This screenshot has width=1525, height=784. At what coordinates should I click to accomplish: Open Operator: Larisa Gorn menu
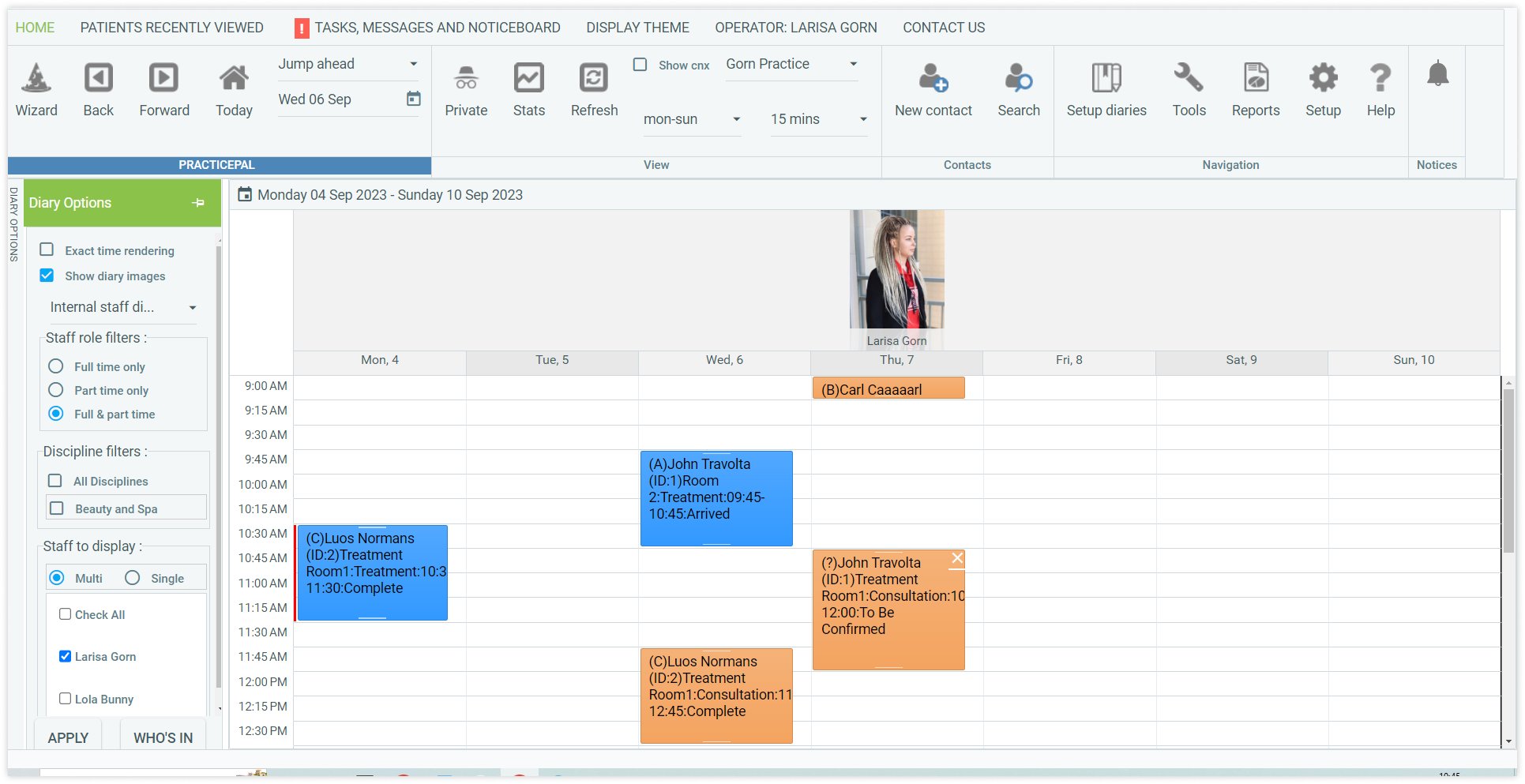[x=796, y=28]
